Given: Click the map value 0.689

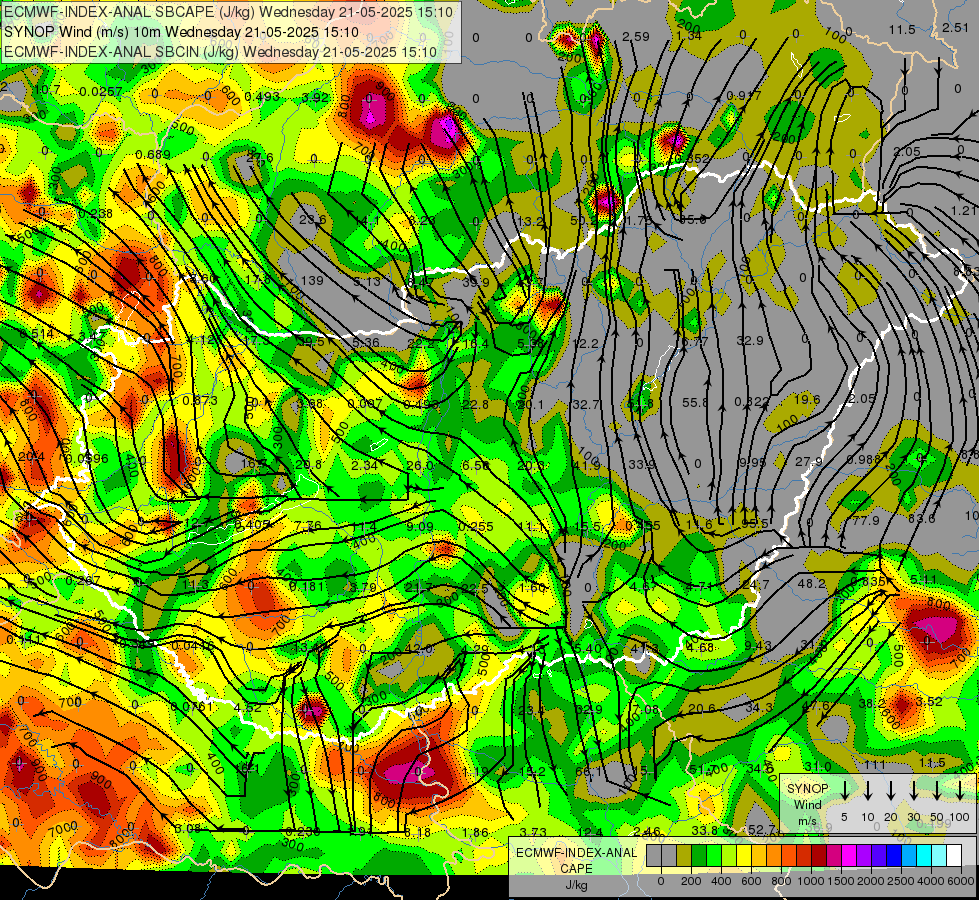Looking at the screenshot, I should tap(153, 154).
